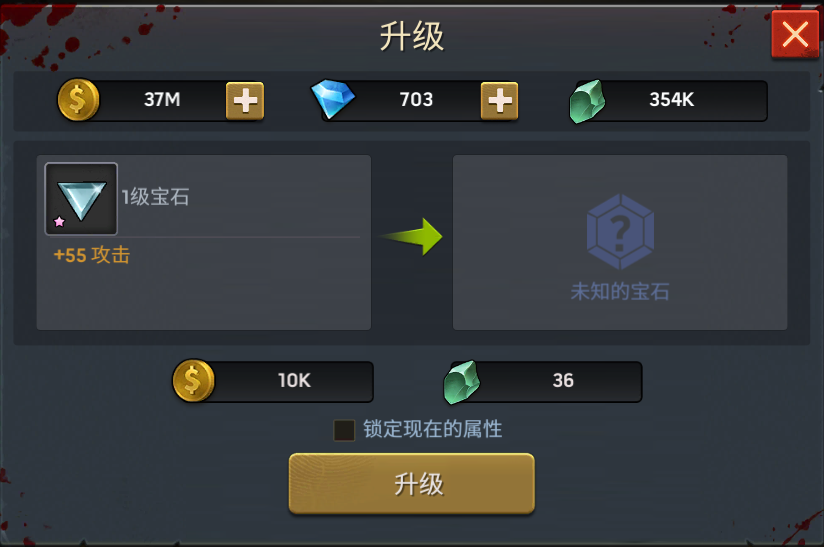
Task: Click the green ore icon beside 354K
Action: point(587,101)
